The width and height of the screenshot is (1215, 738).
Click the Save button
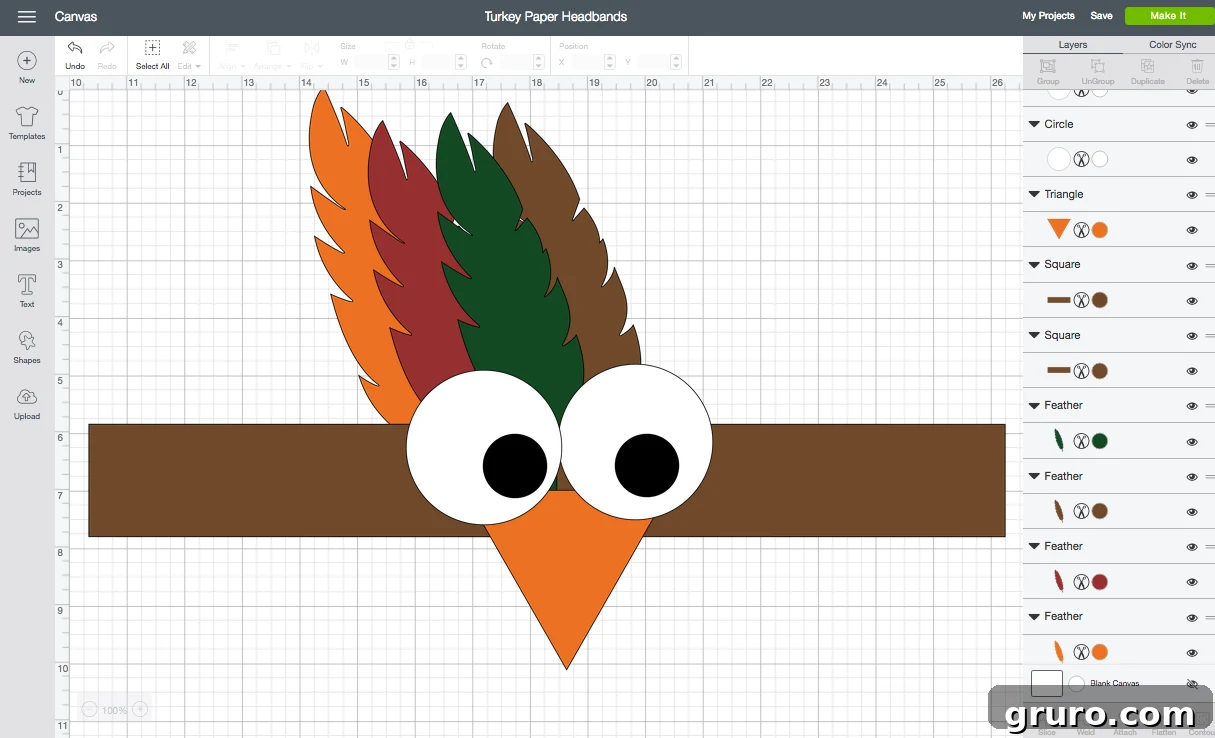point(1101,16)
